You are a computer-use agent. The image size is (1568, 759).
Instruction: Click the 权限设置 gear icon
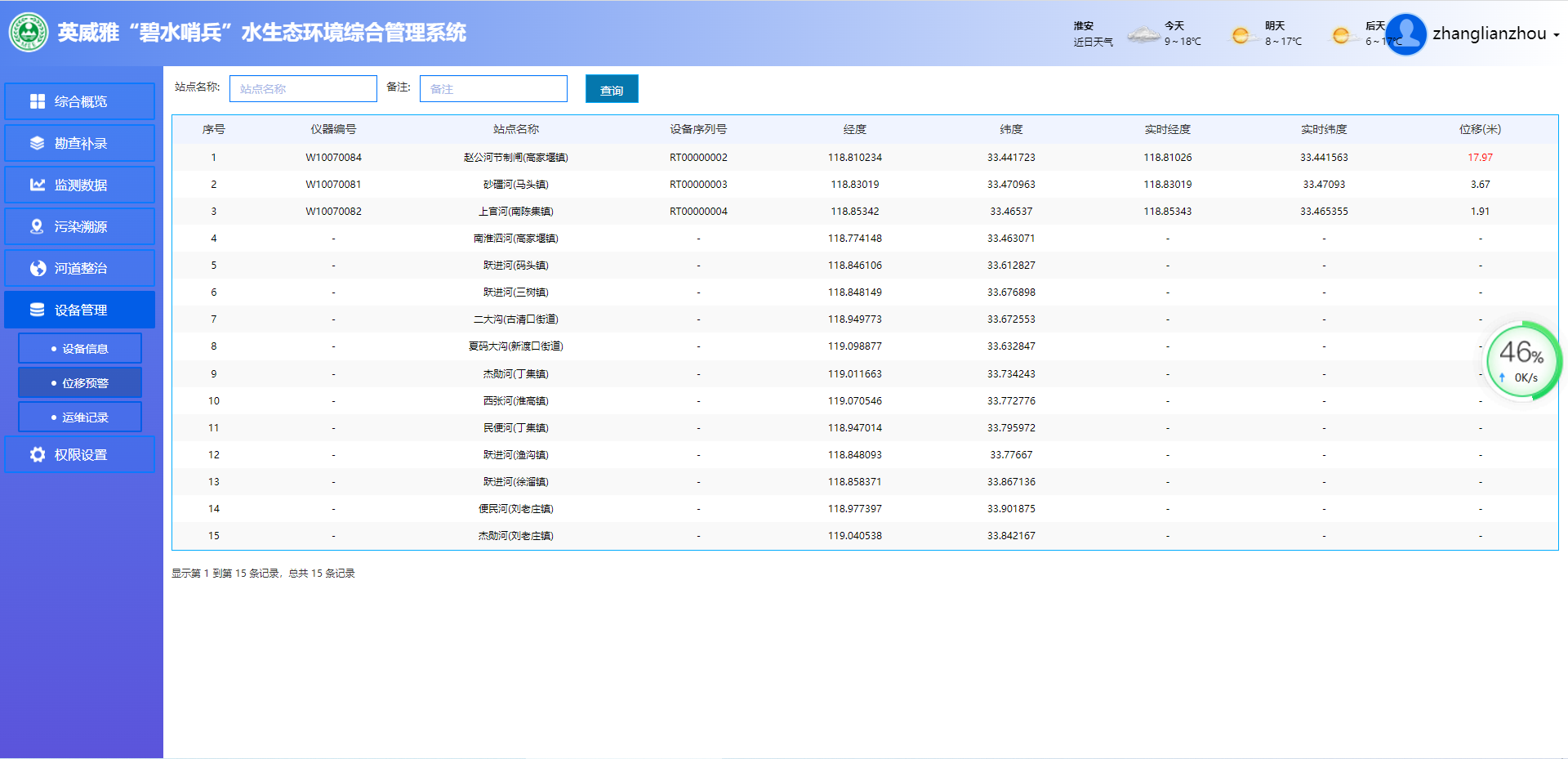[x=38, y=454]
